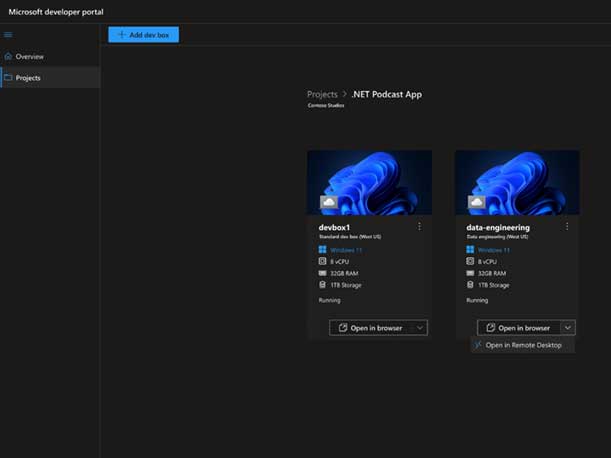Click the Projects folder icon in sidebar

(9, 78)
